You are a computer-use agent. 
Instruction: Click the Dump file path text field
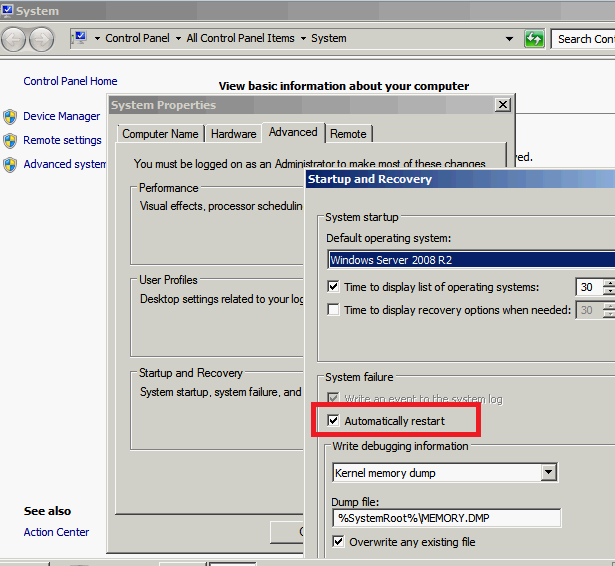coord(446,518)
